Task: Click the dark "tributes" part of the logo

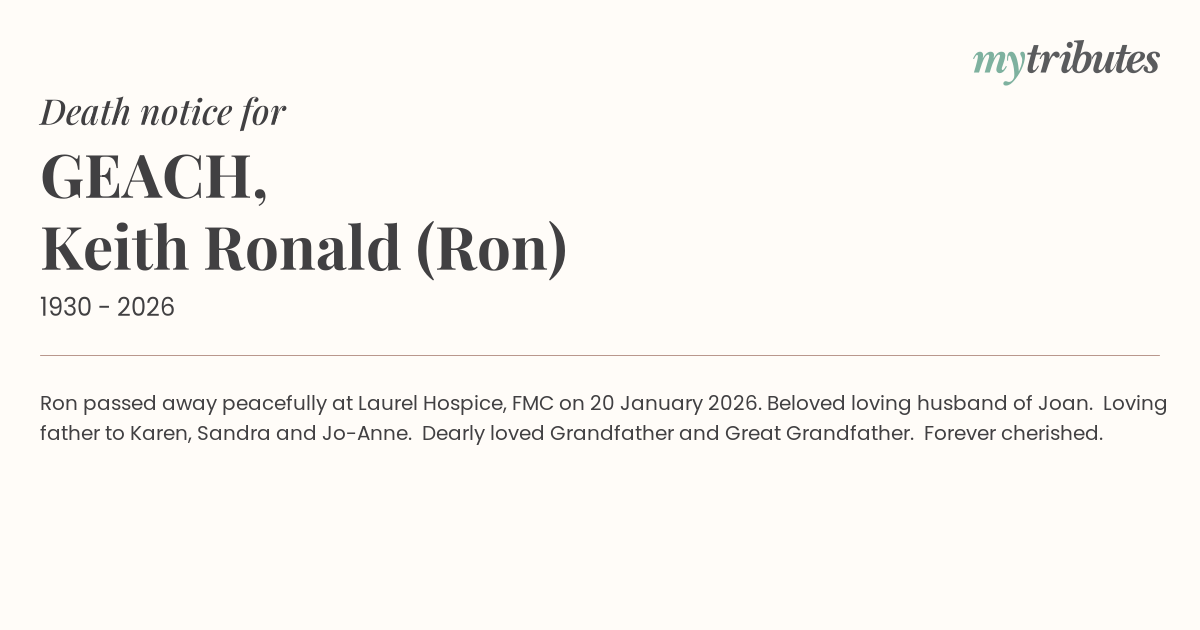Action: click(1092, 60)
